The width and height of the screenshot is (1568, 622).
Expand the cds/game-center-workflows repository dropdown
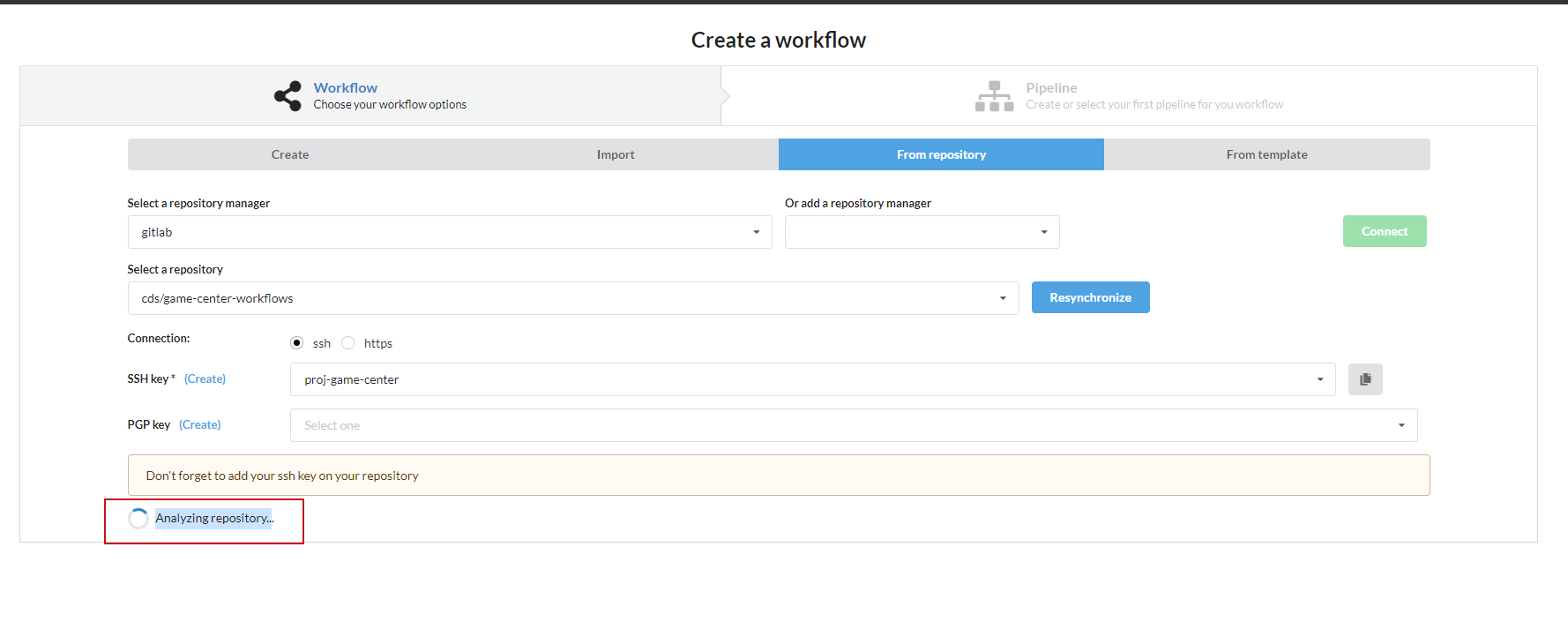click(573, 298)
